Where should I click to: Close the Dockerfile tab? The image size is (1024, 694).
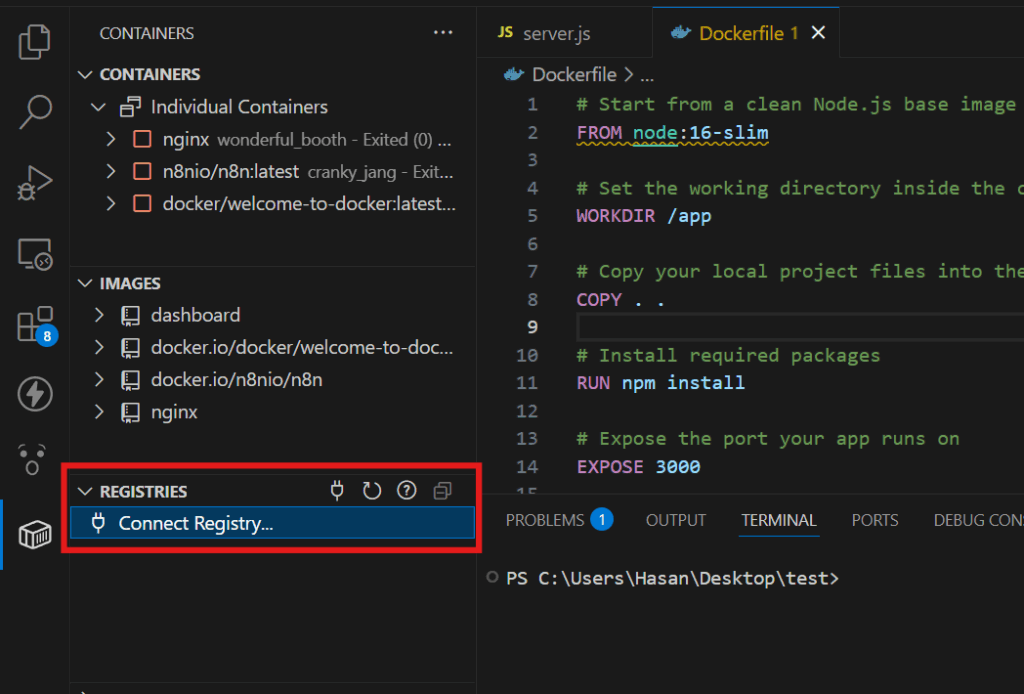pyautogui.click(x=818, y=33)
